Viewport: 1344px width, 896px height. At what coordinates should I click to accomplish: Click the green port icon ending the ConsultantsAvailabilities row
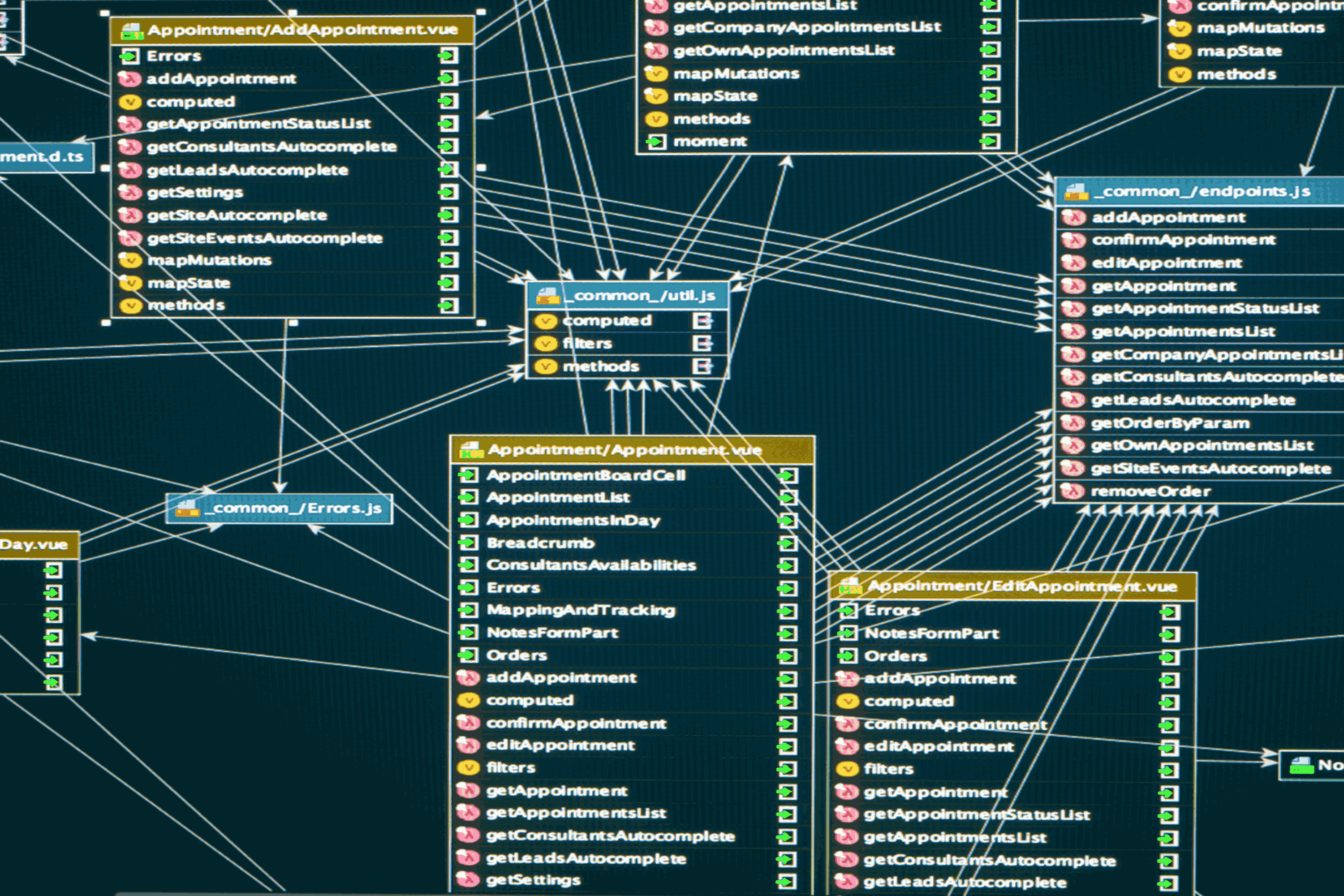pos(788,566)
